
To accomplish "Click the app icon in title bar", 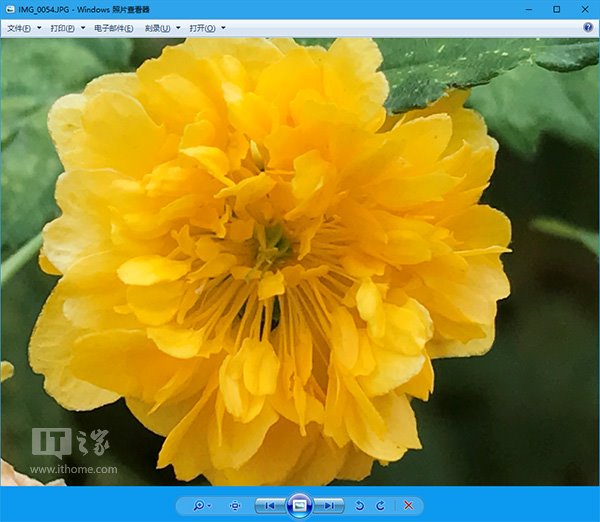I will point(9,9).
